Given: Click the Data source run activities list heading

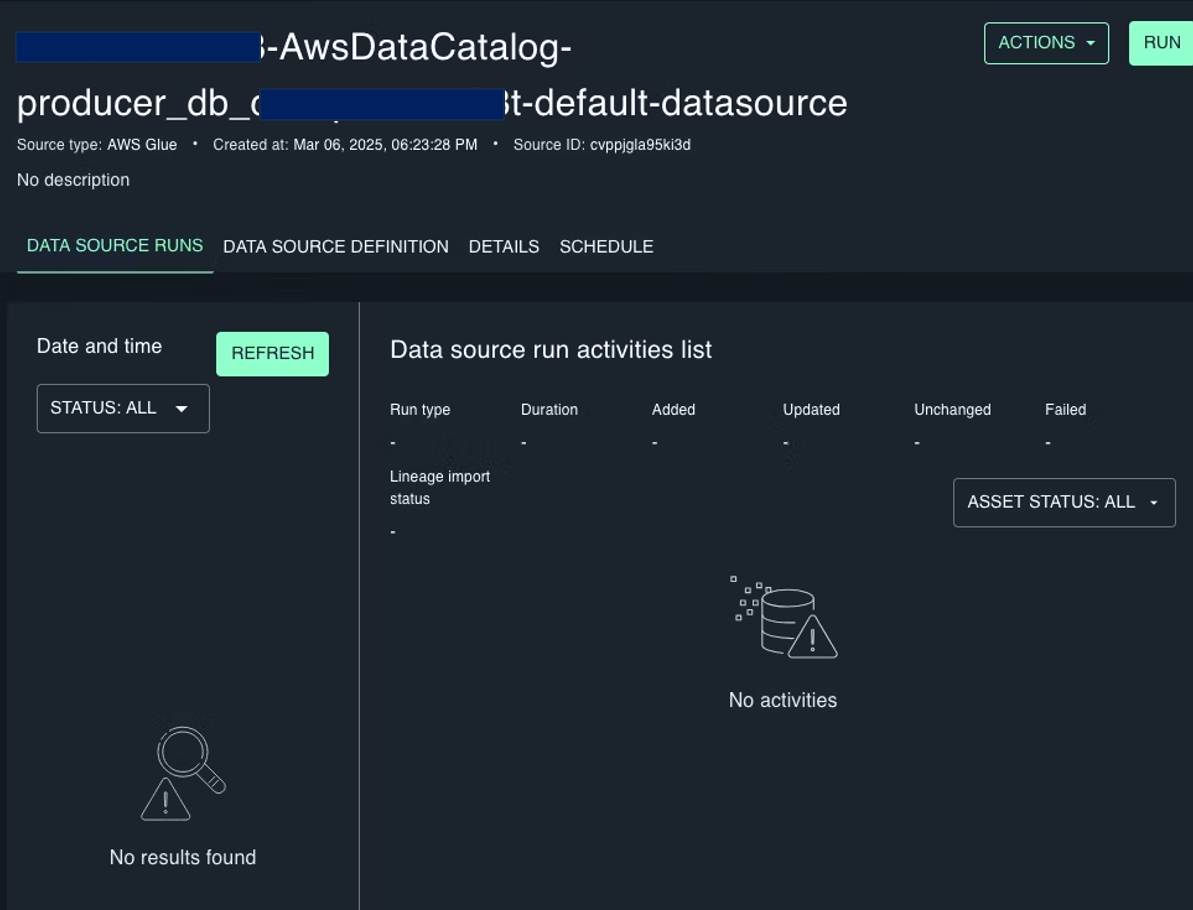Looking at the screenshot, I should [551, 350].
